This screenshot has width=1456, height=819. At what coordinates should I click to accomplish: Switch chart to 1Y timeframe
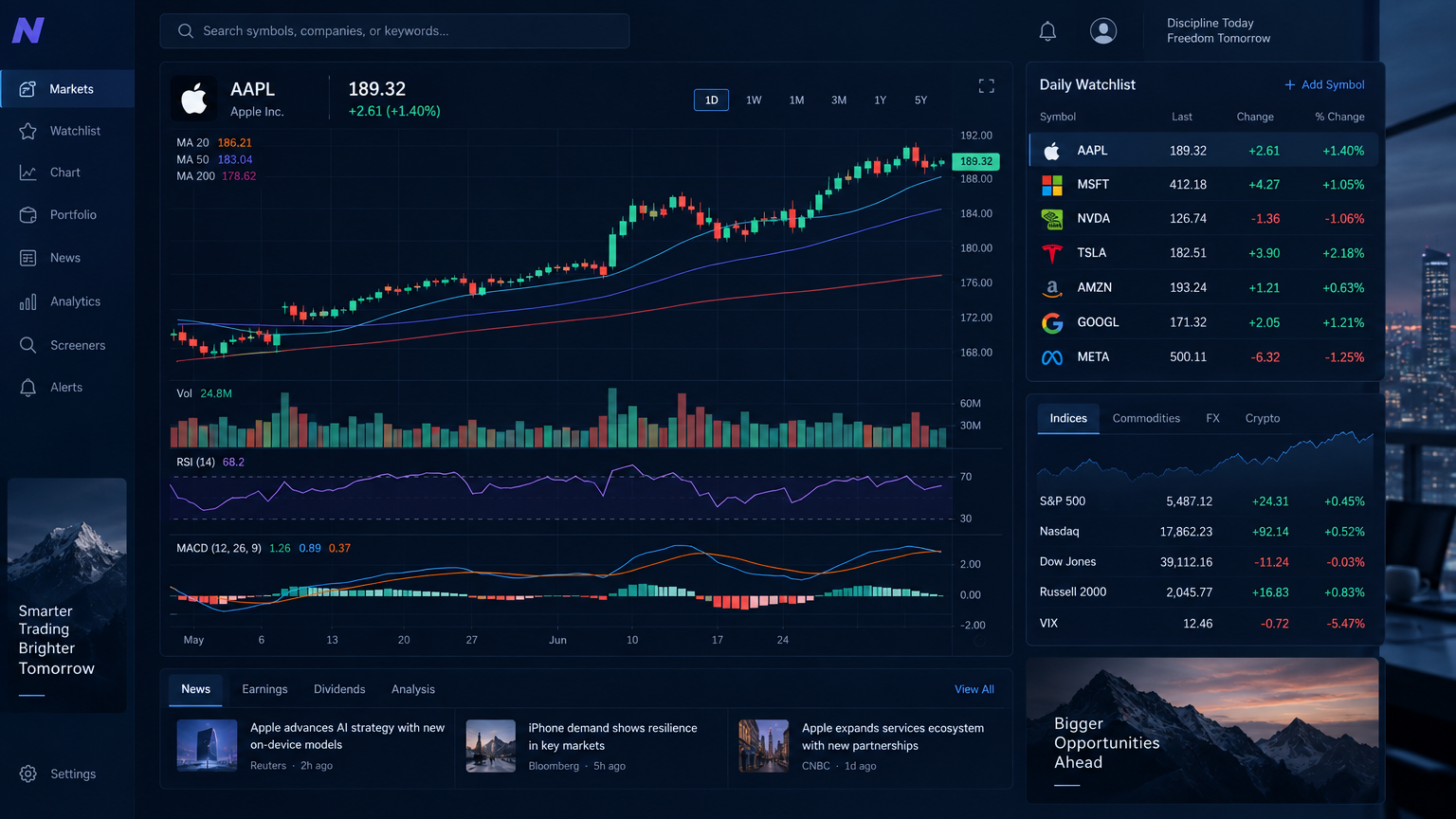(881, 100)
